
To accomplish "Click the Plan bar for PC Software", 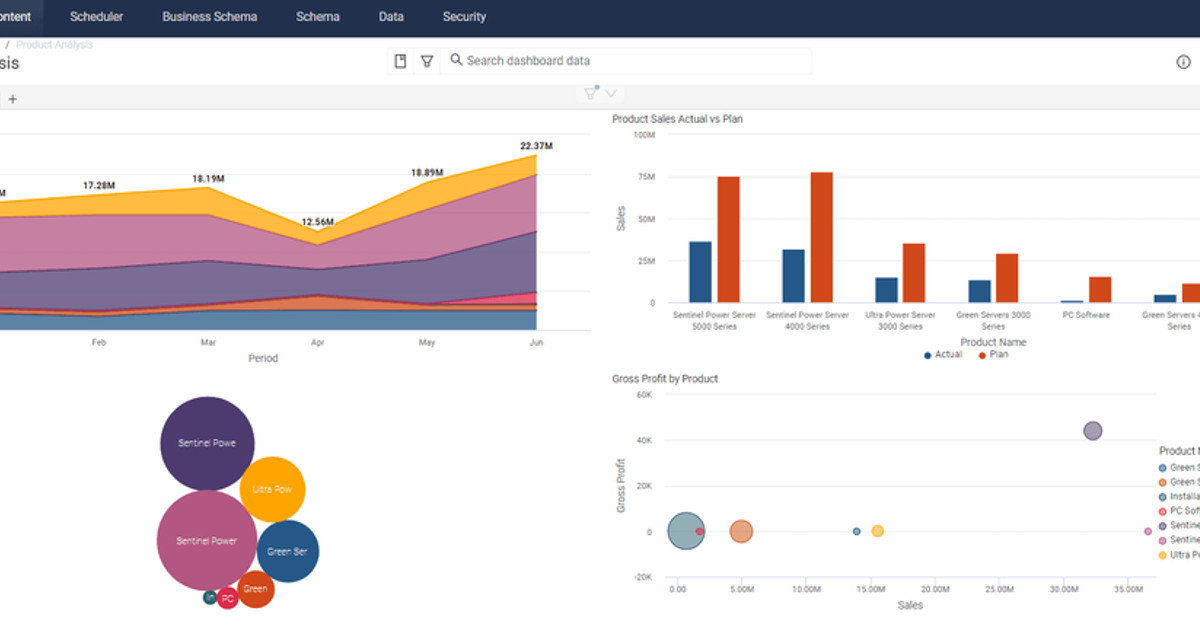I will (1100, 290).
